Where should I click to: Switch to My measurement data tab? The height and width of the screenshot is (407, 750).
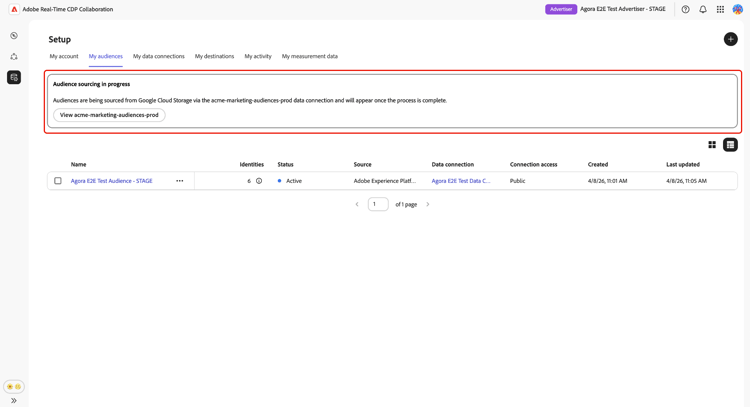coord(309,56)
